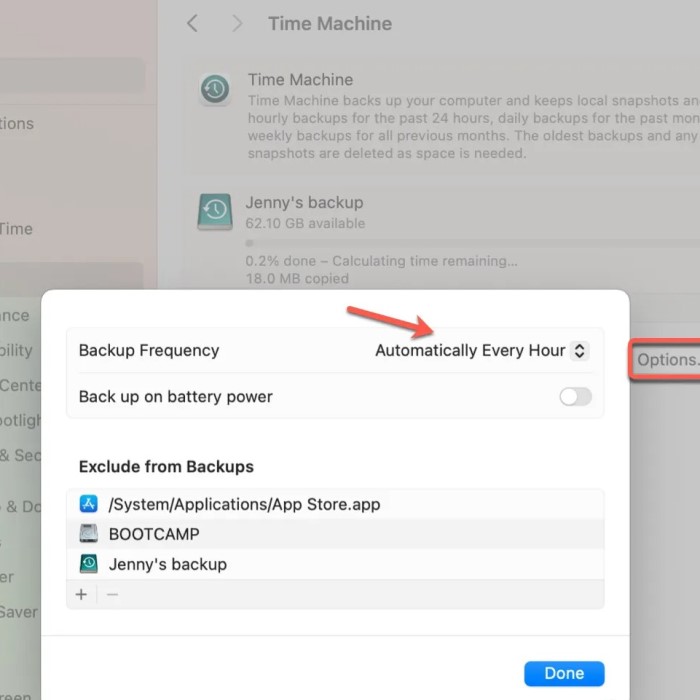Click the Back up on battery power label

[x=175, y=397]
